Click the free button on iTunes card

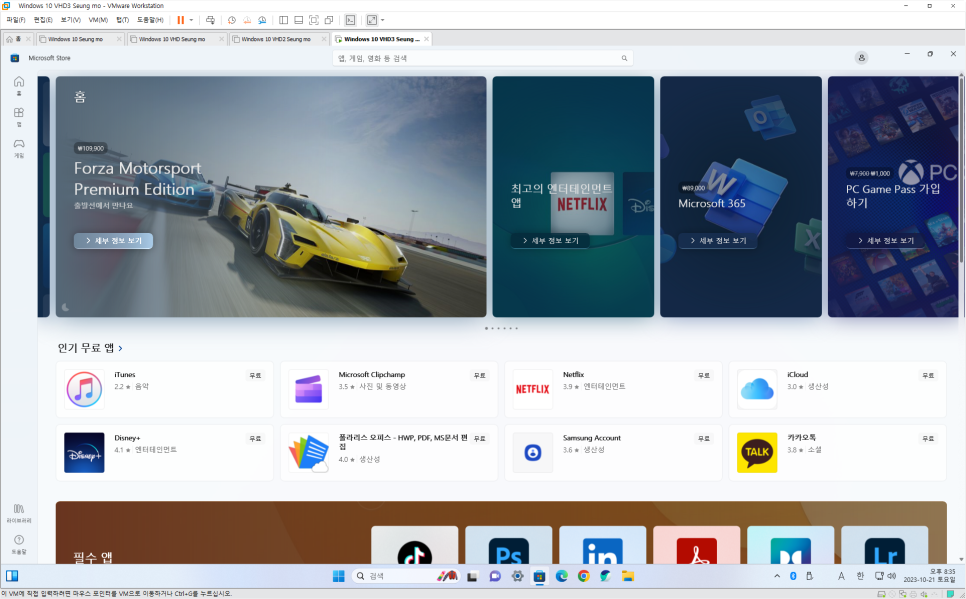(x=255, y=375)
